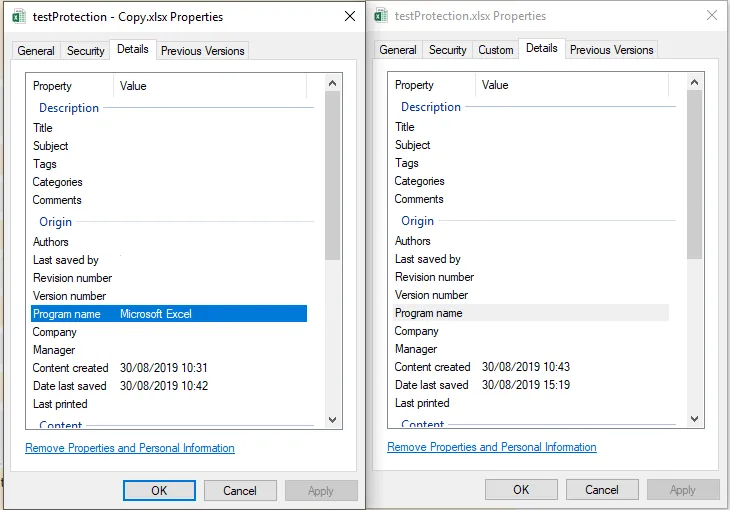Open Previous Versions tab in the left dialog
This screenshot has width=730, height=510.
point(203,51)
